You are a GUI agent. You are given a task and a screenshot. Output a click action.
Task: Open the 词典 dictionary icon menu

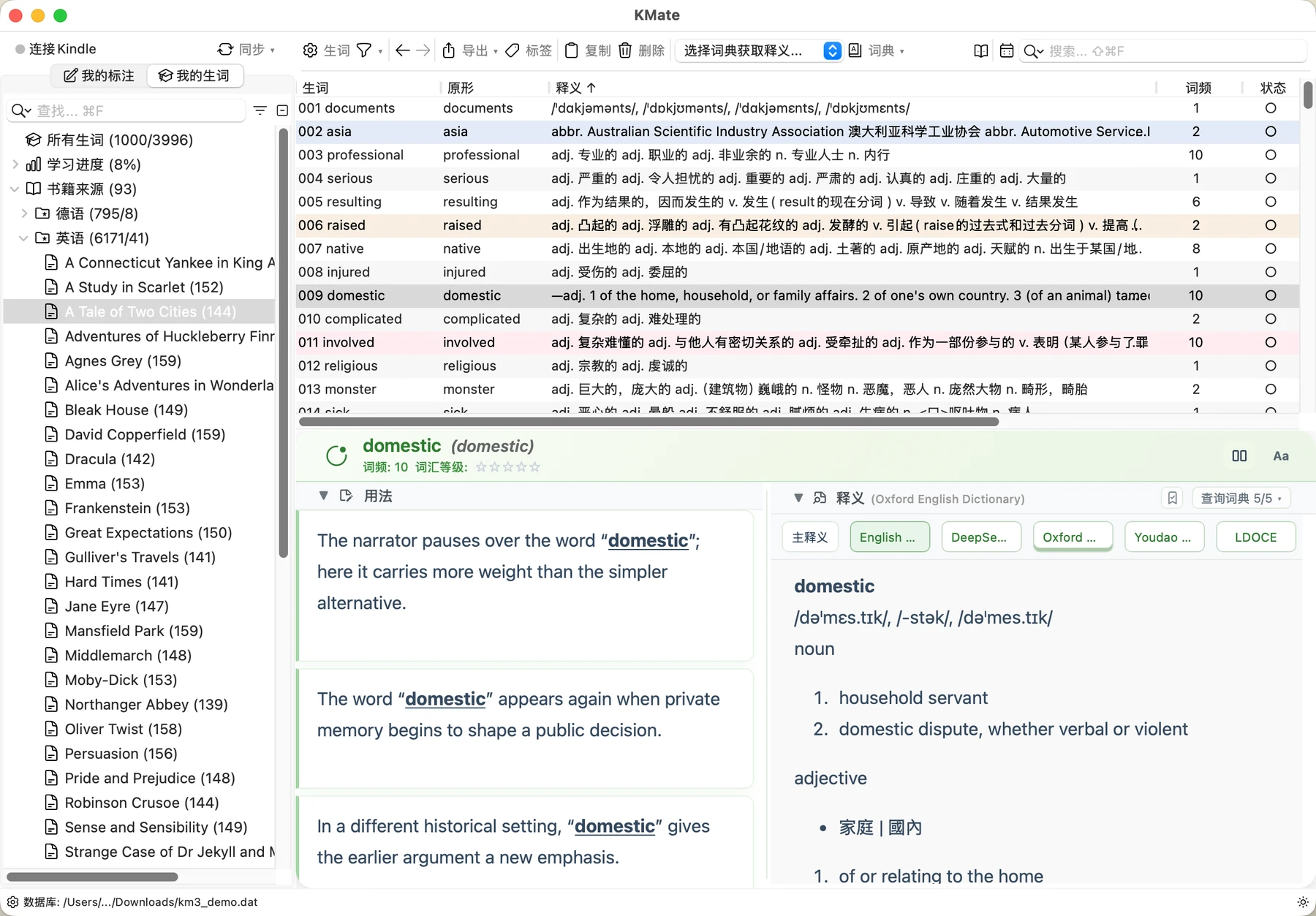855,50
